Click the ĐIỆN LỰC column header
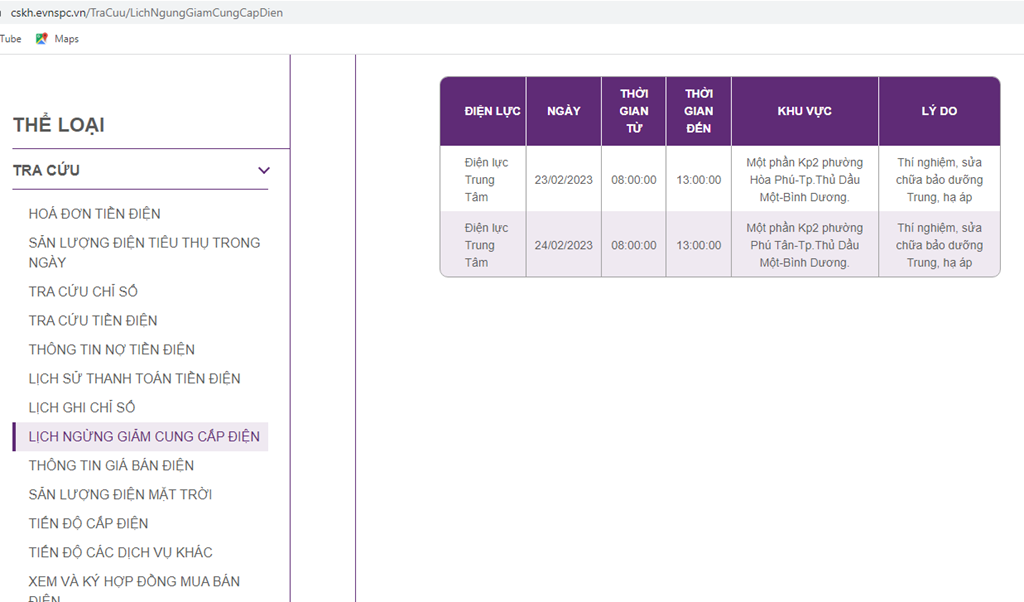 tap(483, 111)
